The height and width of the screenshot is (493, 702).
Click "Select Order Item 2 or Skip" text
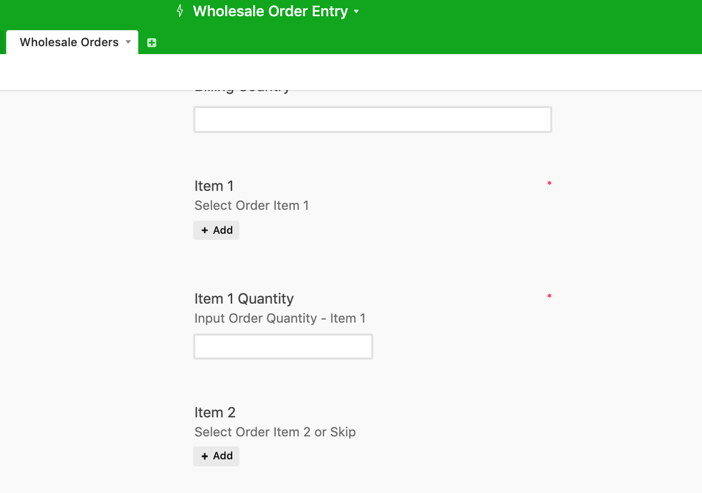275,432
